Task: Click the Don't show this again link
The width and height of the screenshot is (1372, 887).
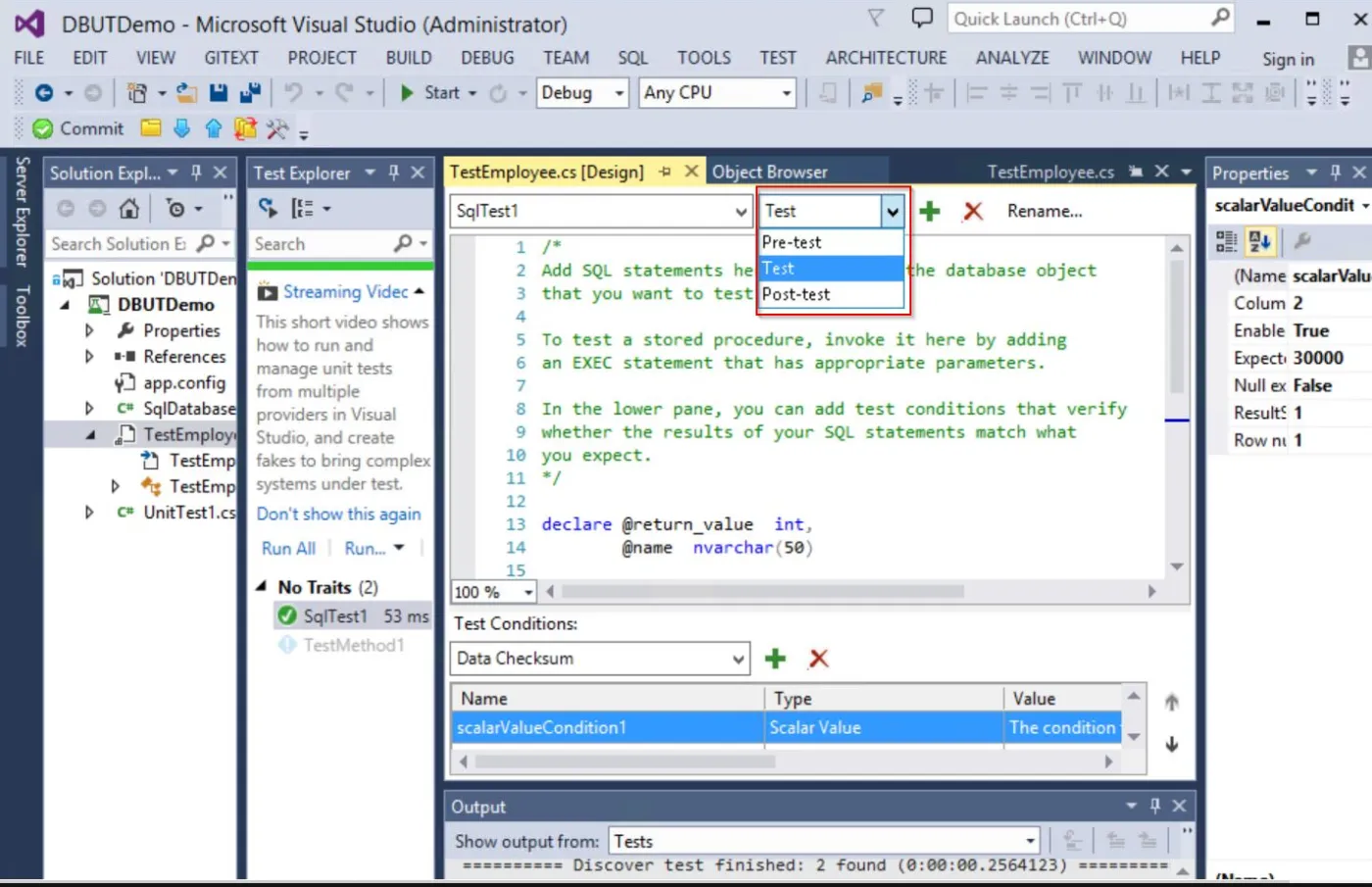Action: point(339,514)
